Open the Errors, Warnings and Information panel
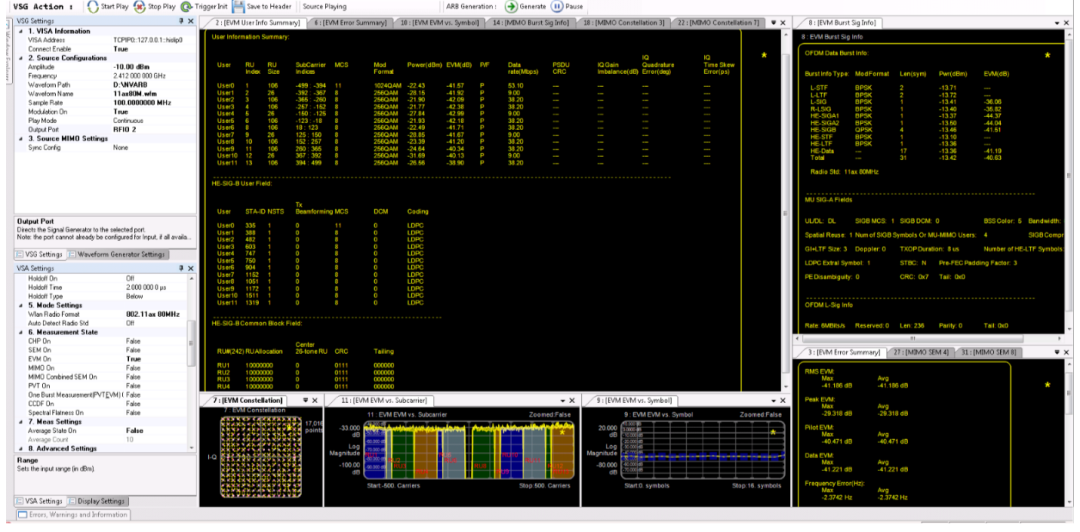 73,514
